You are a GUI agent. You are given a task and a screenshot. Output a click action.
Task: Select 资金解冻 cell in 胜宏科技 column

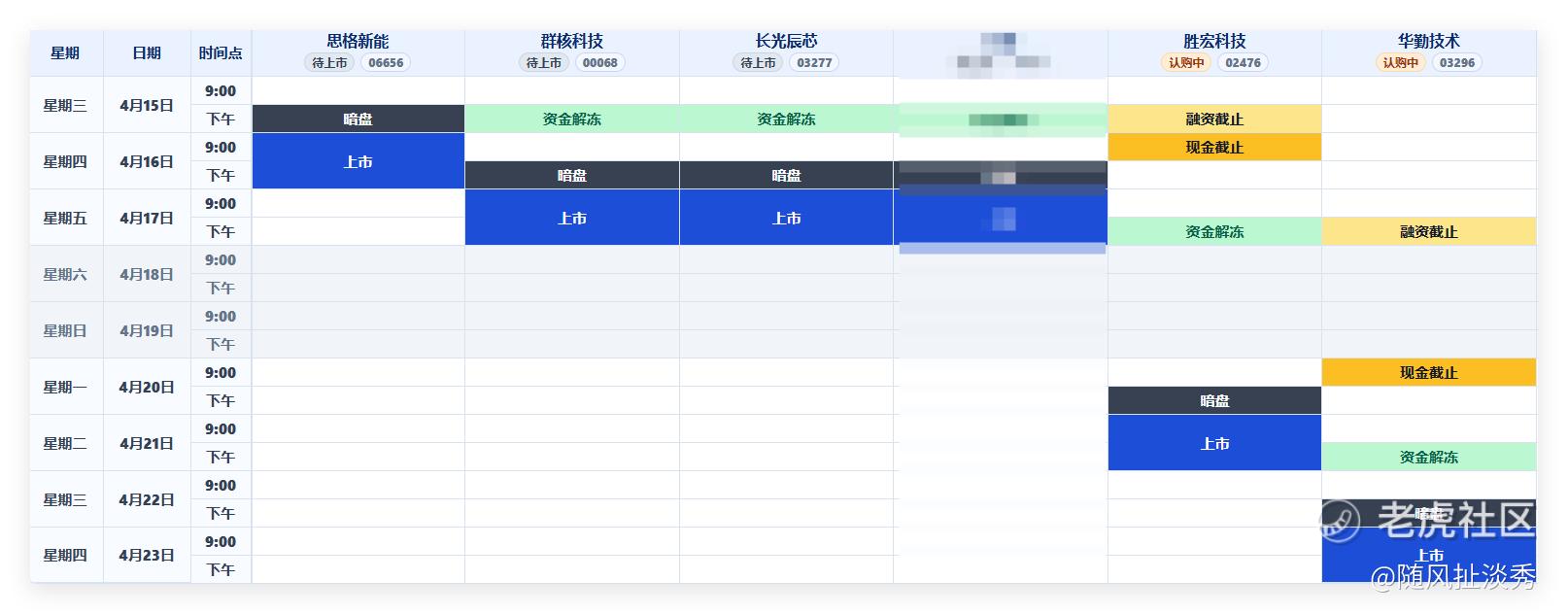[1214, 231]
